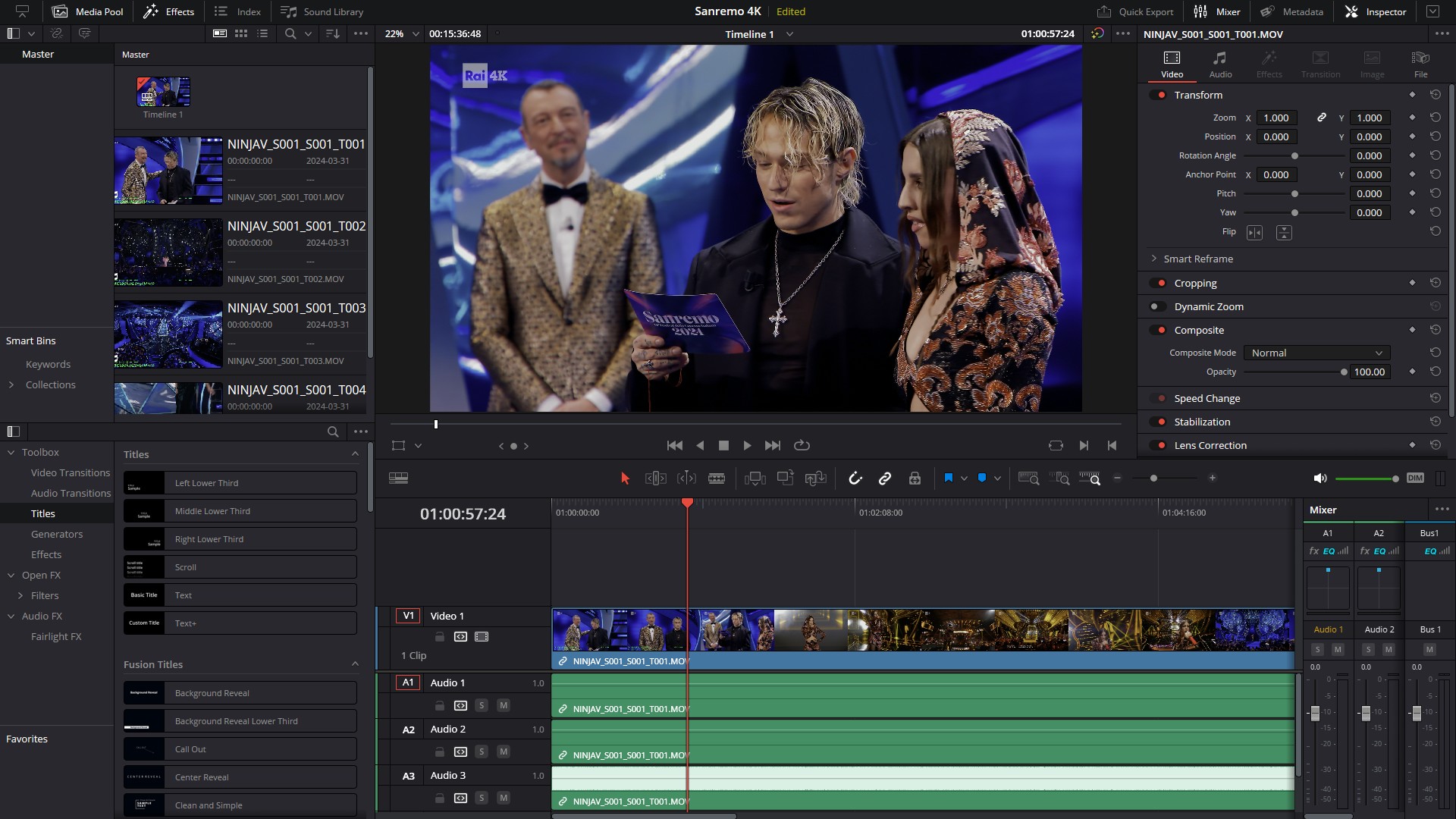Open Timeline View Options icon
The width and height of the screenshot is (1456, 819).
tap(398, 479)
